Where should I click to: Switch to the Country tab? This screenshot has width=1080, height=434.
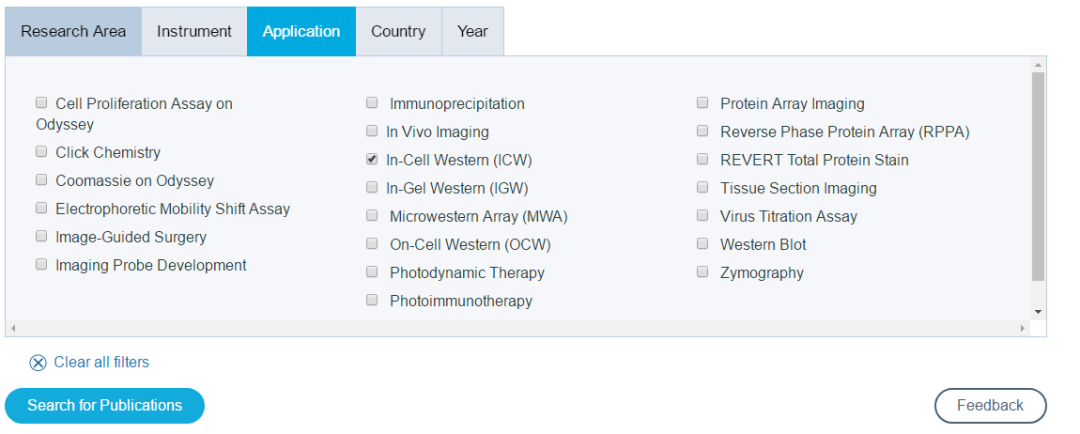(398, 31)
